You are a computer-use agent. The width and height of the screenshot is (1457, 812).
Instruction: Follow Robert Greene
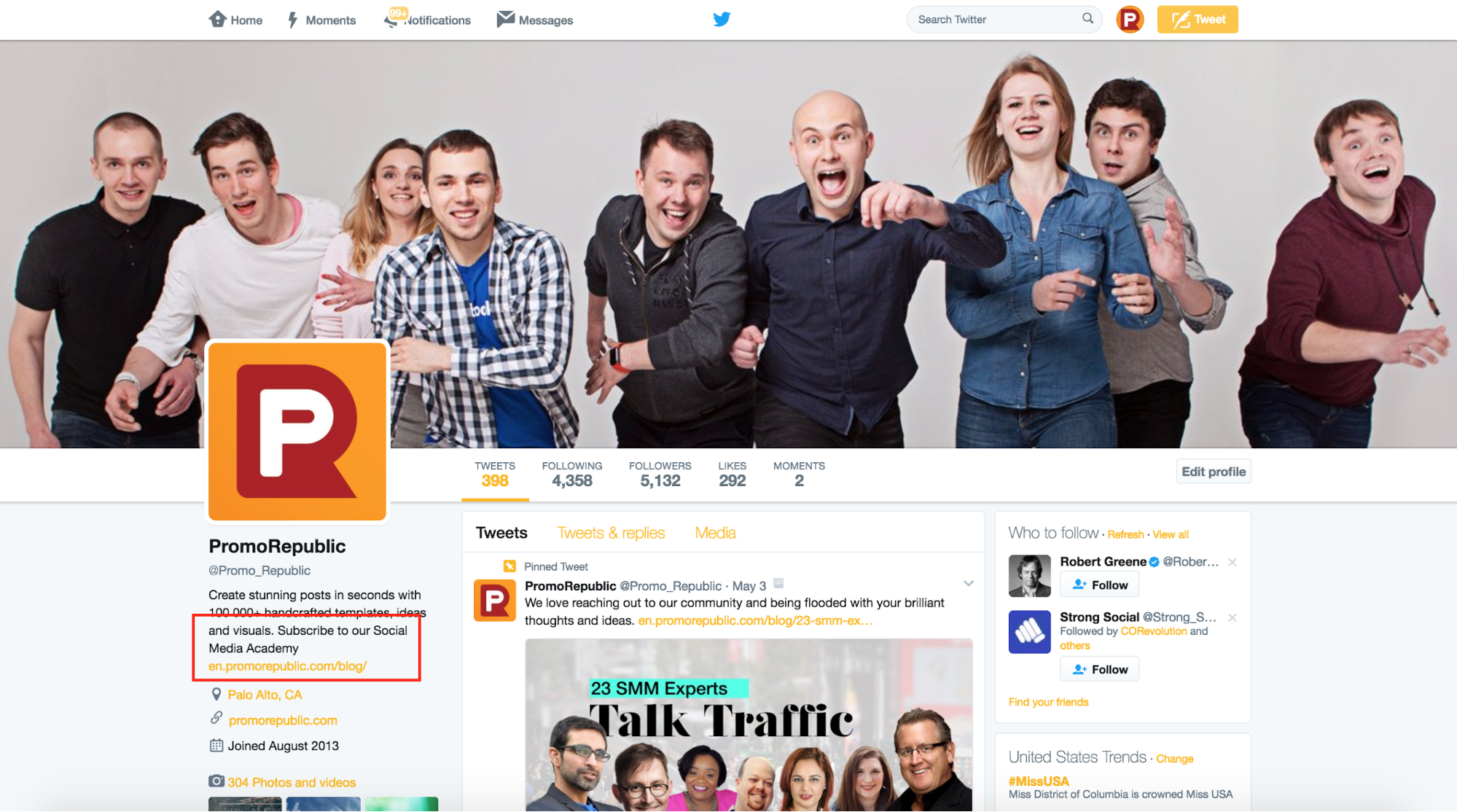[x=1099, y=585]
